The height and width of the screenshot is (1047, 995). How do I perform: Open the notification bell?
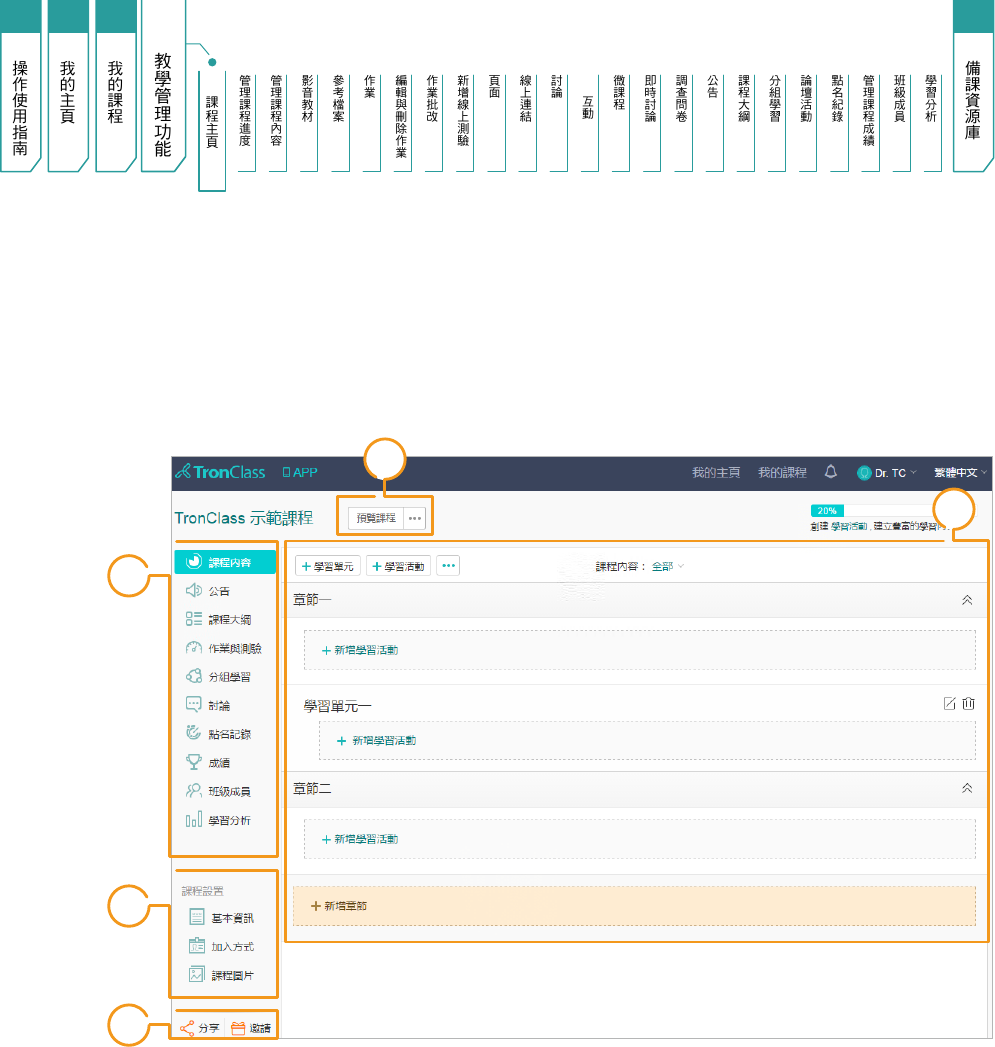coord(831,472)
